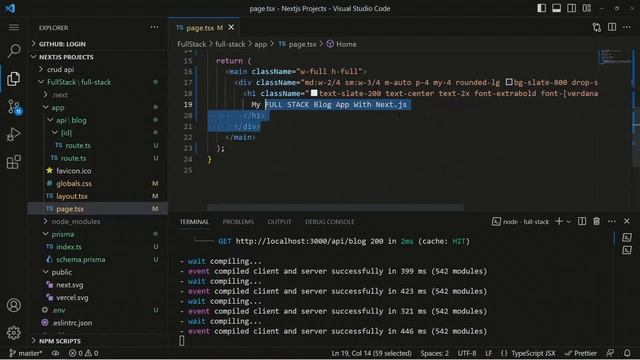Switch to the DEBUG CONSOLE tab

(329, 222)
